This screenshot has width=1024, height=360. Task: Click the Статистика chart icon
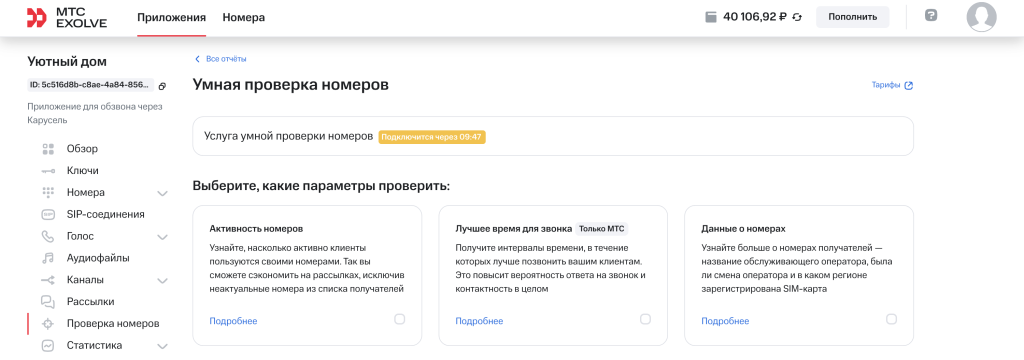(x=48, y=346)
